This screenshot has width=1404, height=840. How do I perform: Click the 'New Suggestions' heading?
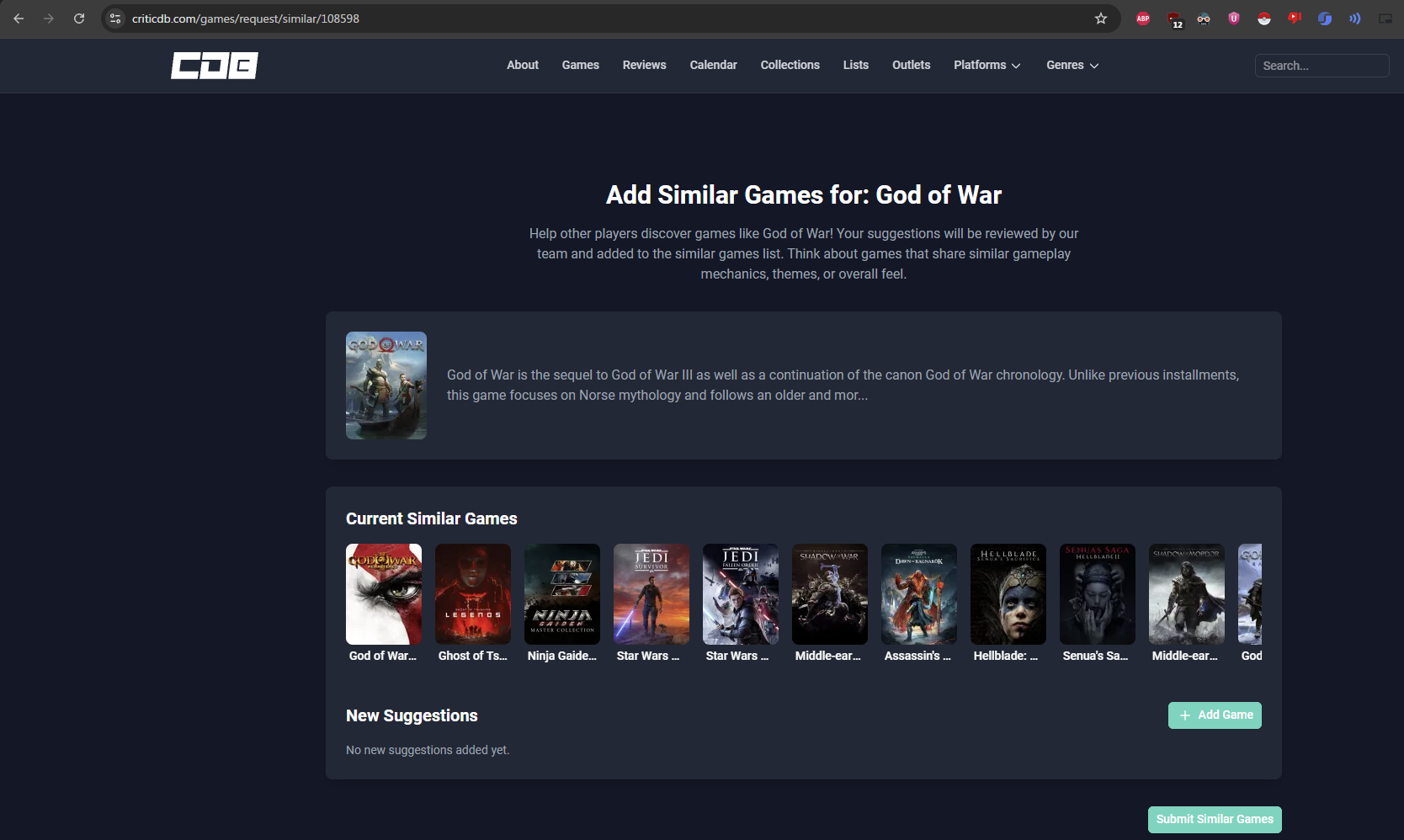click(412, 715)
